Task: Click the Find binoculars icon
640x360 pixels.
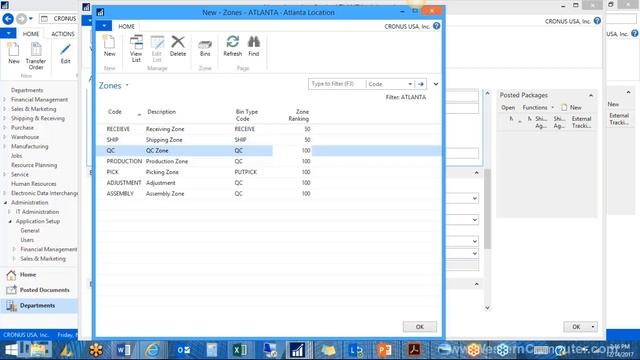Action: point(253,46)
